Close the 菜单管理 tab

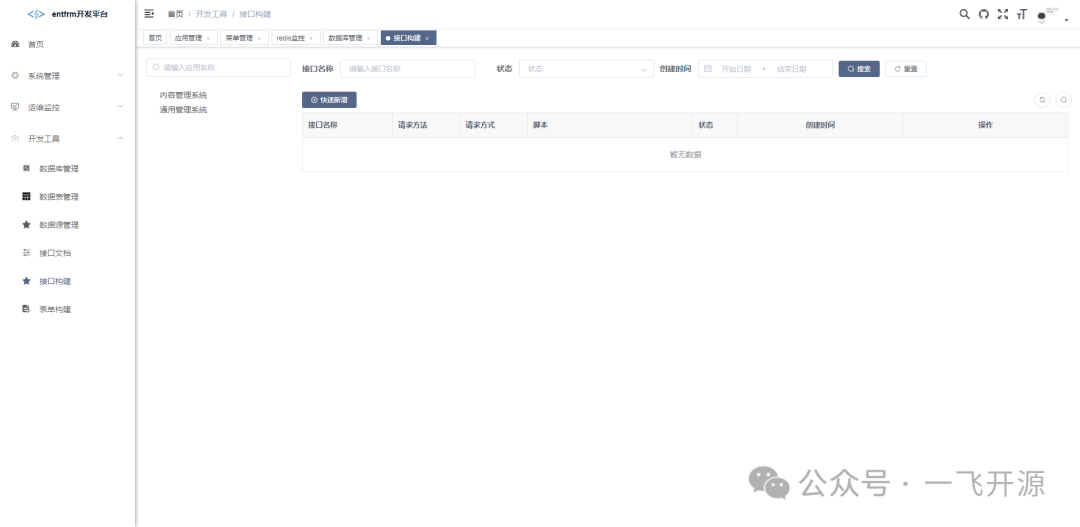259,39
